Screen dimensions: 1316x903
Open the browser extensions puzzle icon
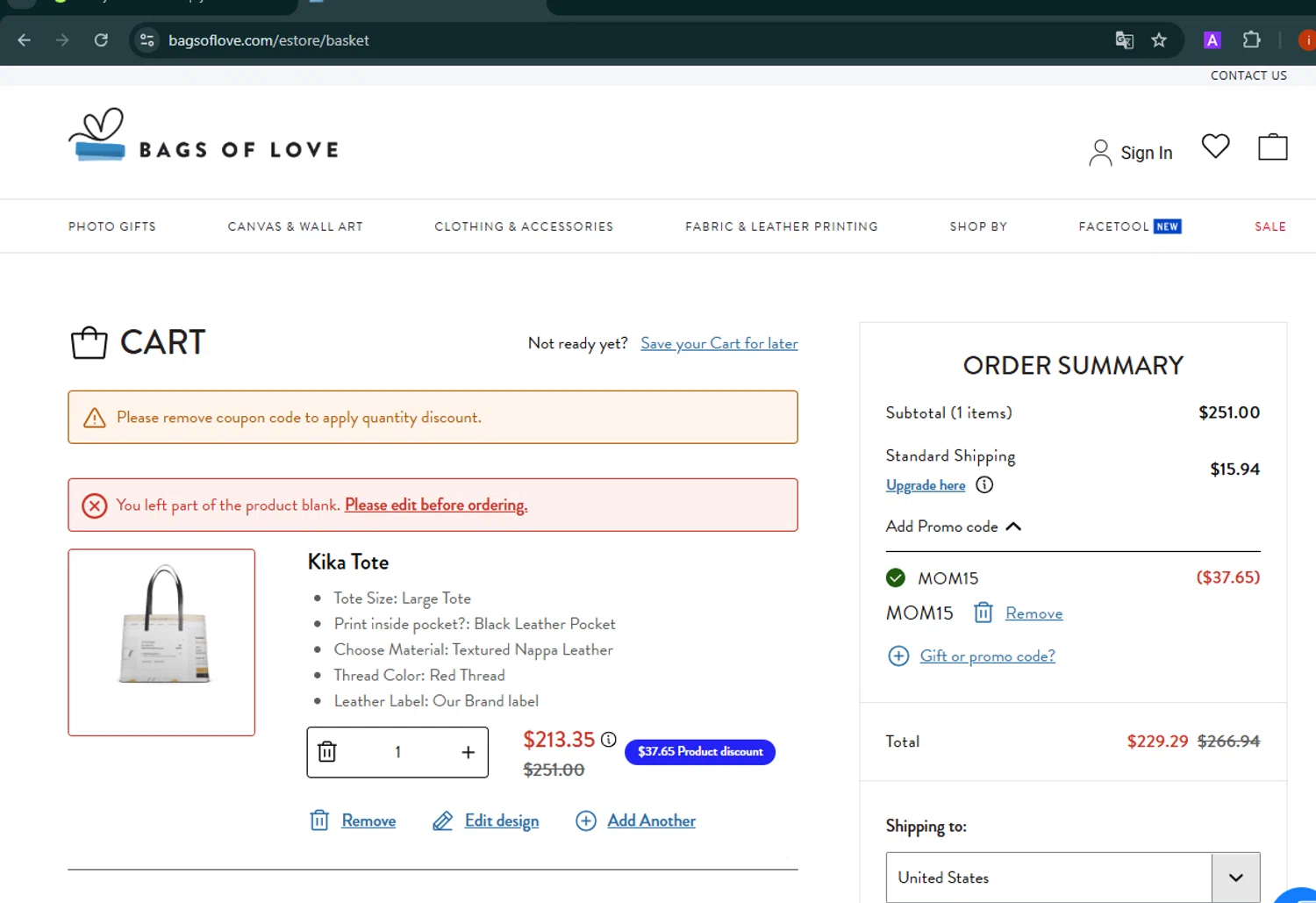click(x=1252, y=40)
